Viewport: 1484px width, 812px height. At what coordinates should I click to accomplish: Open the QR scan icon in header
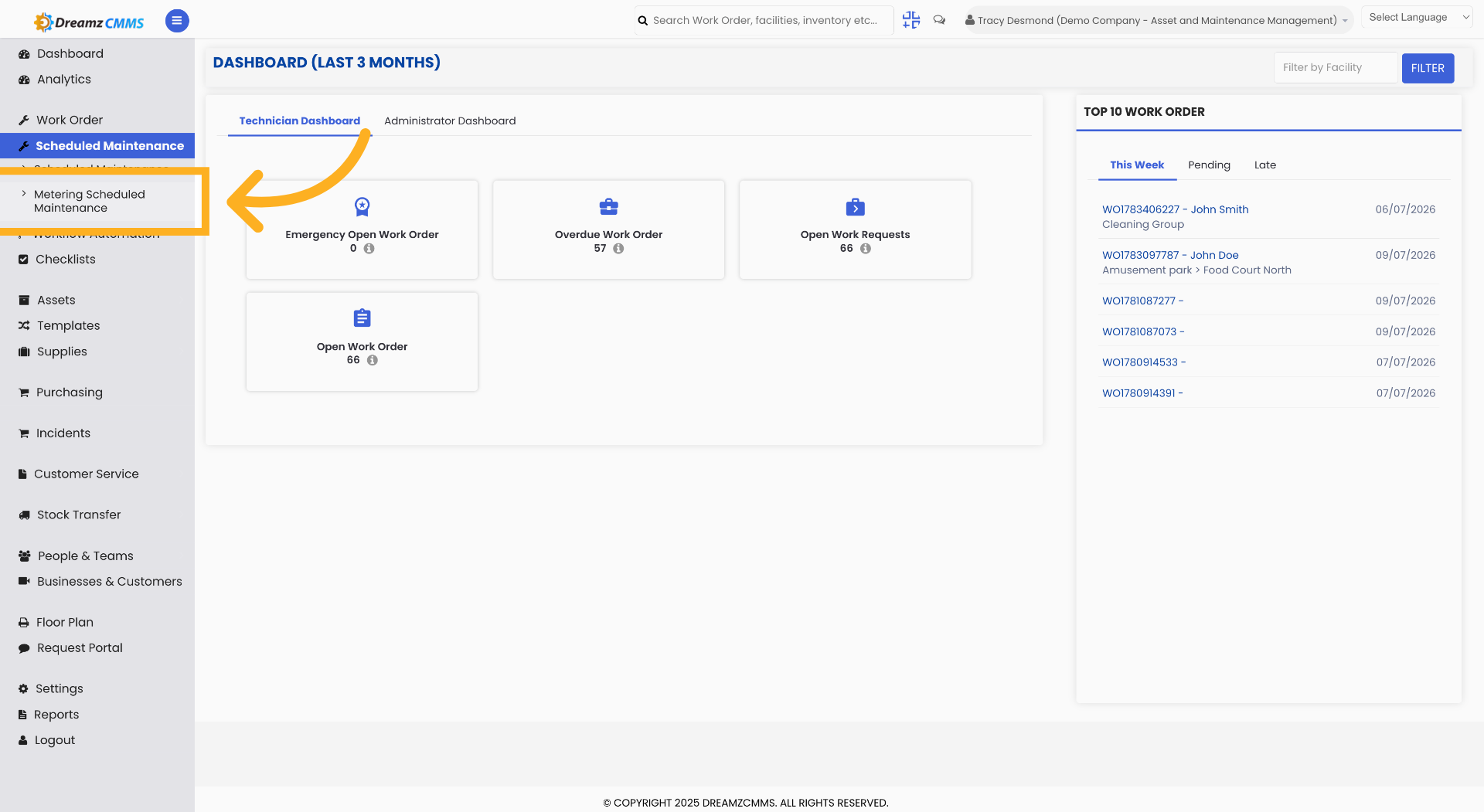point(911,20)
